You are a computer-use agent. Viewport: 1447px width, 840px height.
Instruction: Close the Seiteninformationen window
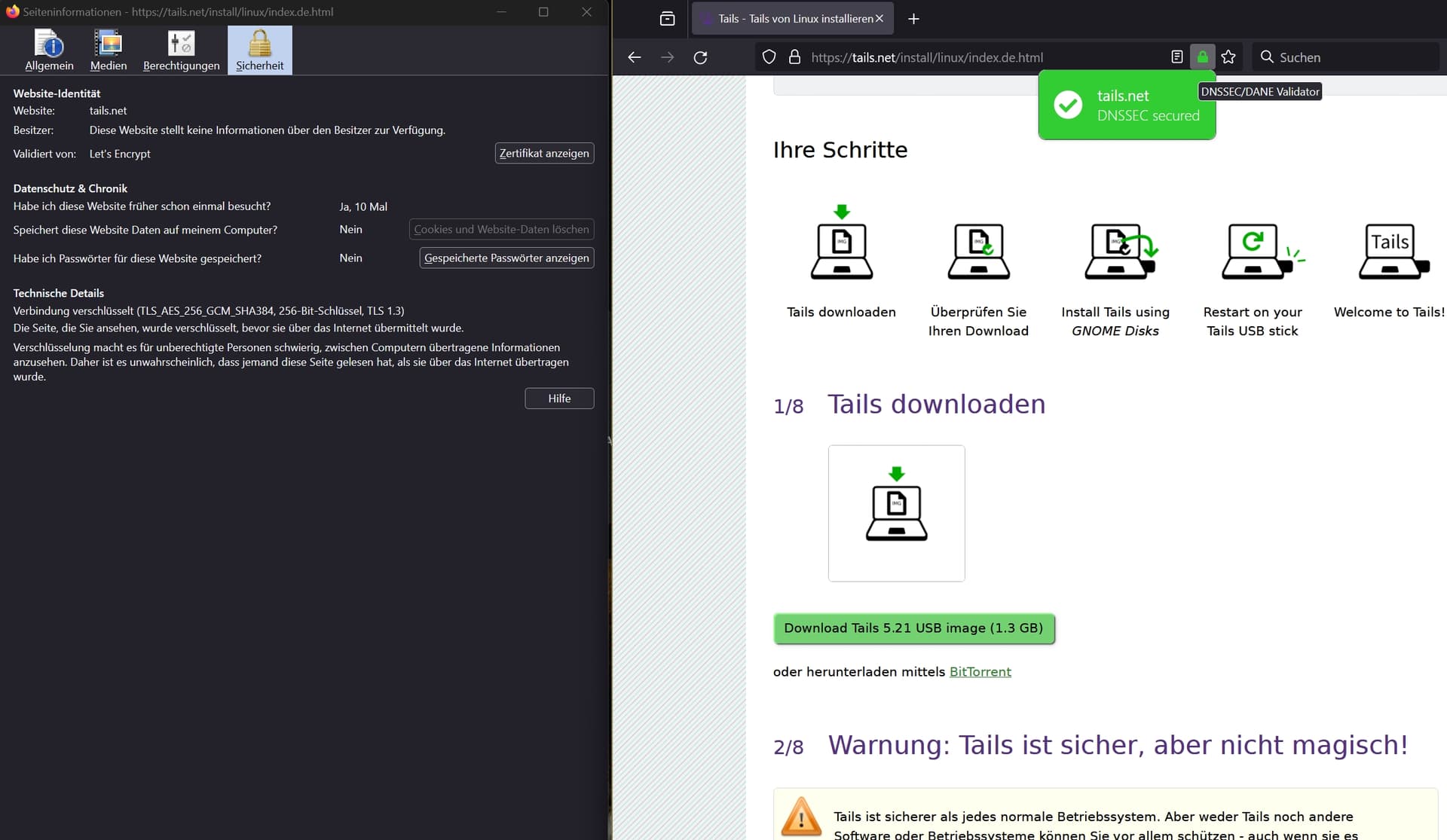[586, 12]
